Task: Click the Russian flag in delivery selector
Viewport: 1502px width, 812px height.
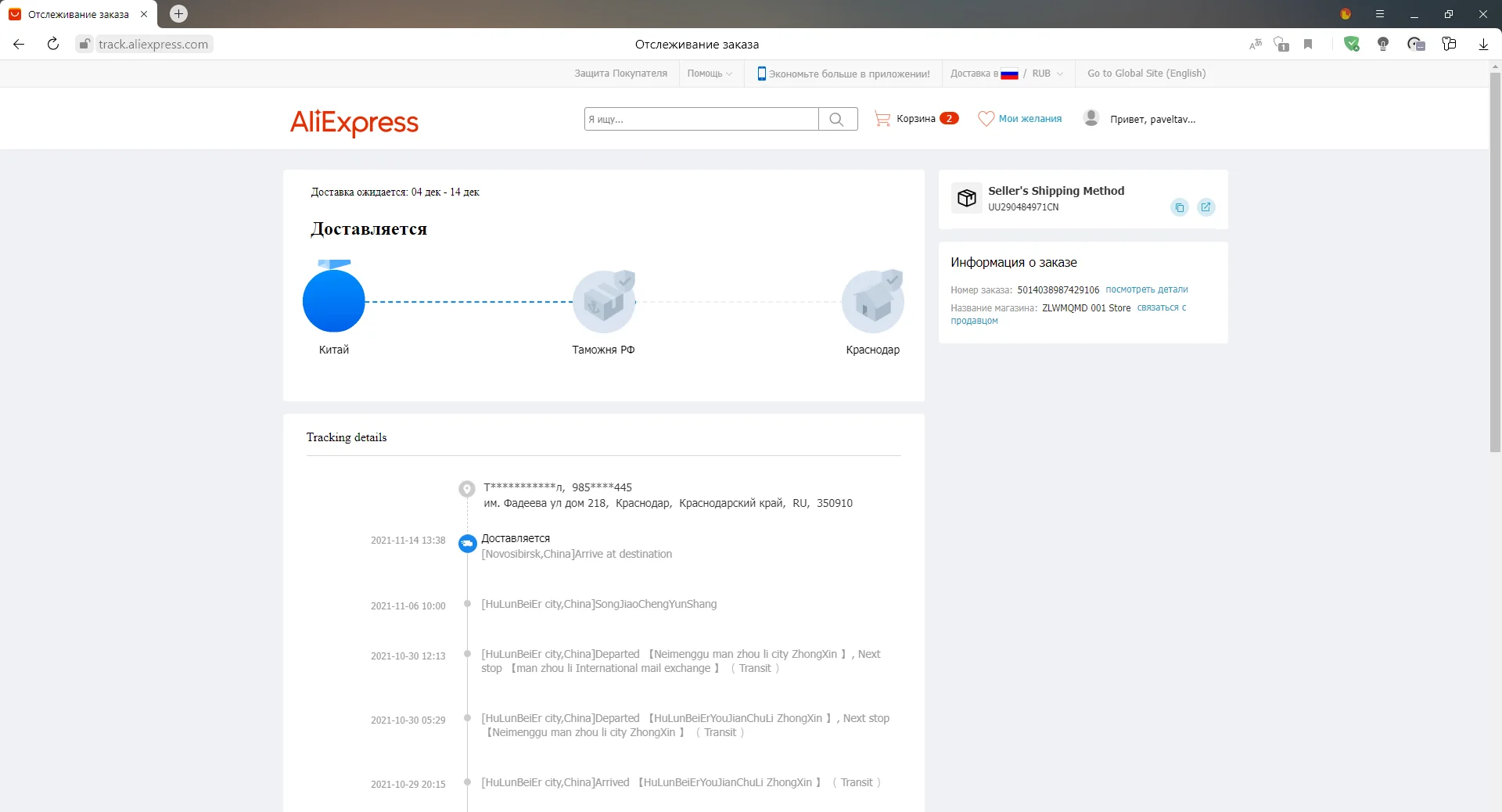Action: coord(1009,74)
